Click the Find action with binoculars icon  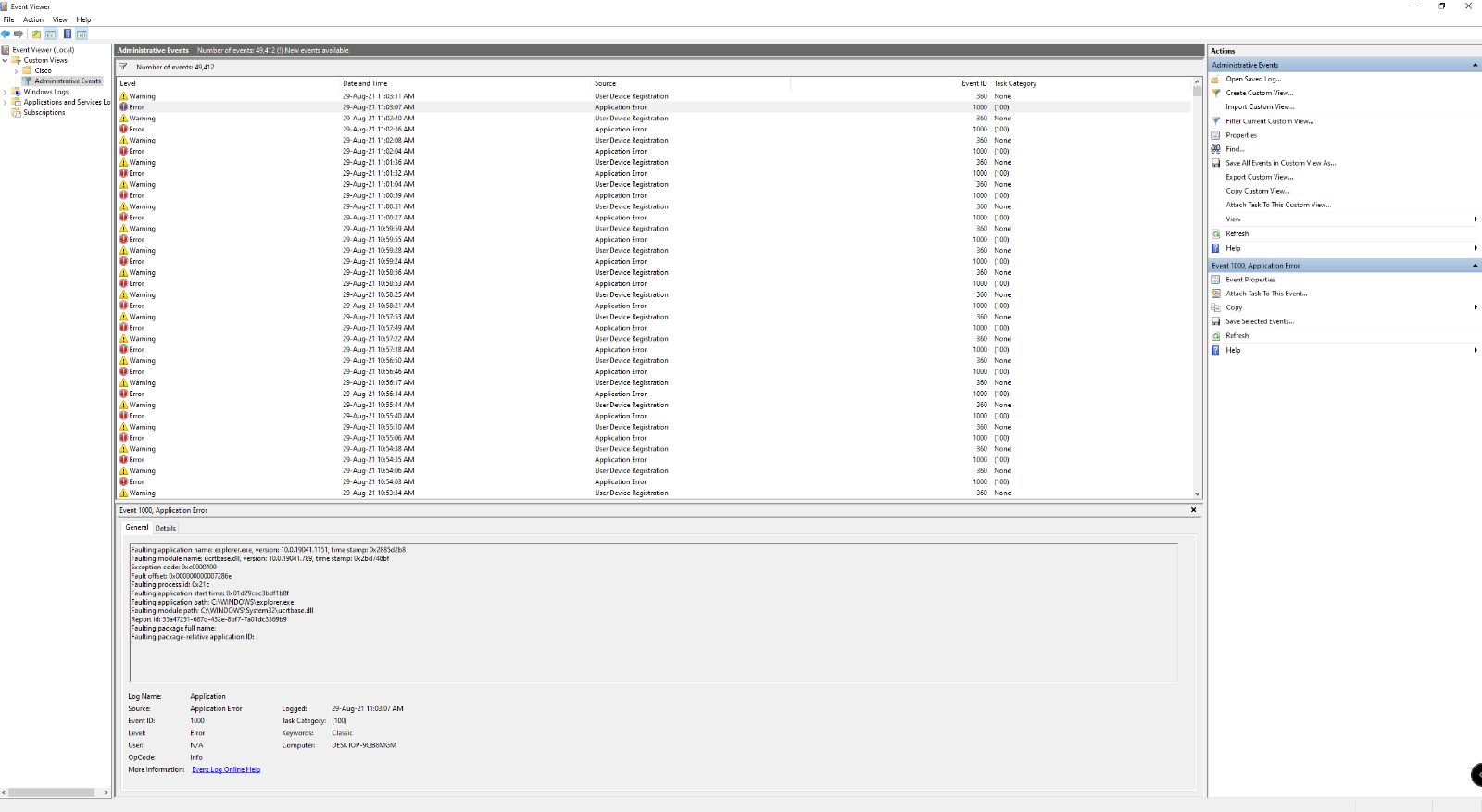(x=1236, y=149)
